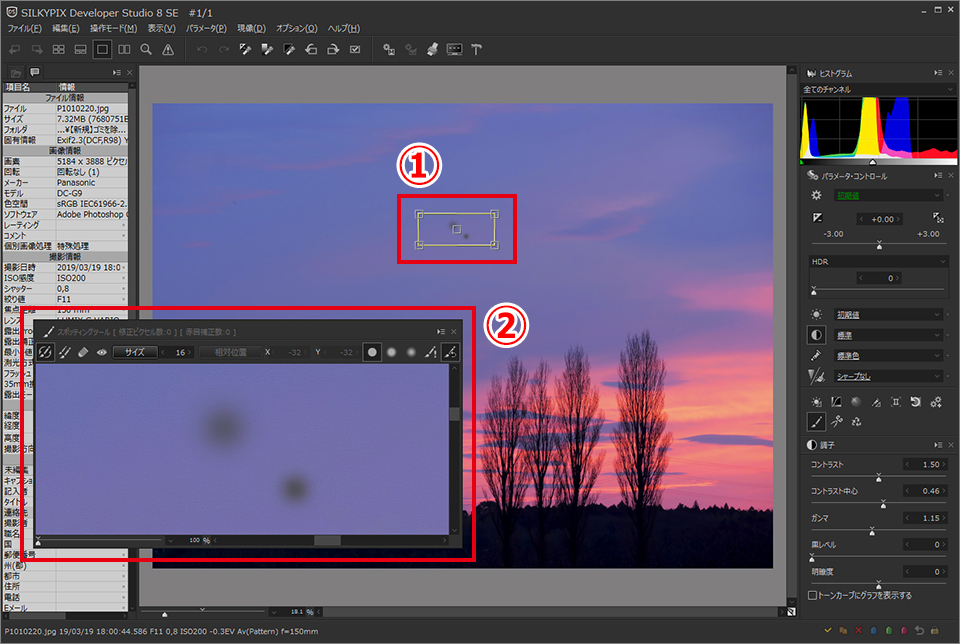960x644 pixels.
Task: Enable the tone curve graph display checkbox
Action: [812, 595]
